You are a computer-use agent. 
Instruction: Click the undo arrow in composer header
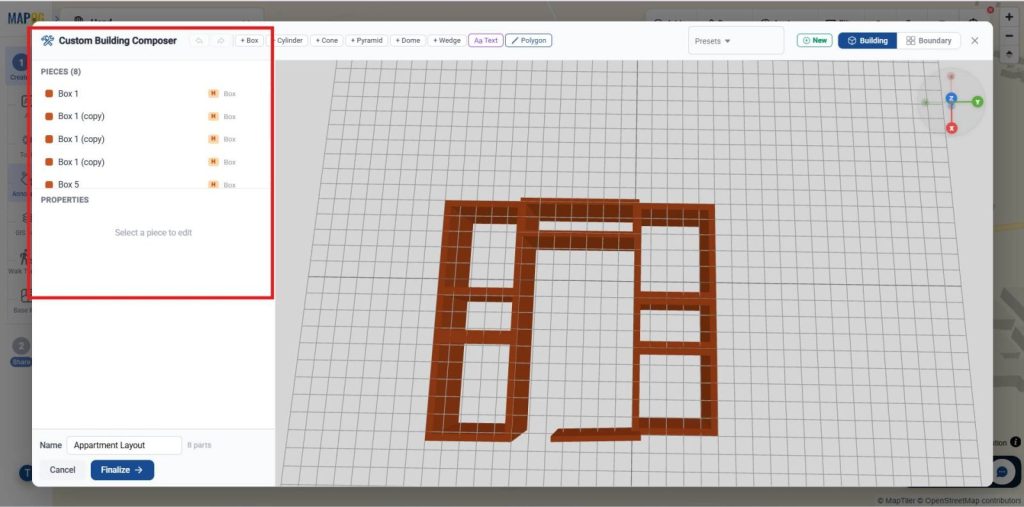199,41
